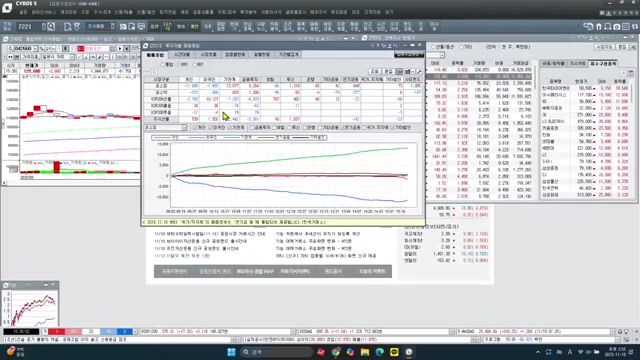Open the dropdown arrow beside screen number 7221

[x=44, y=27]
